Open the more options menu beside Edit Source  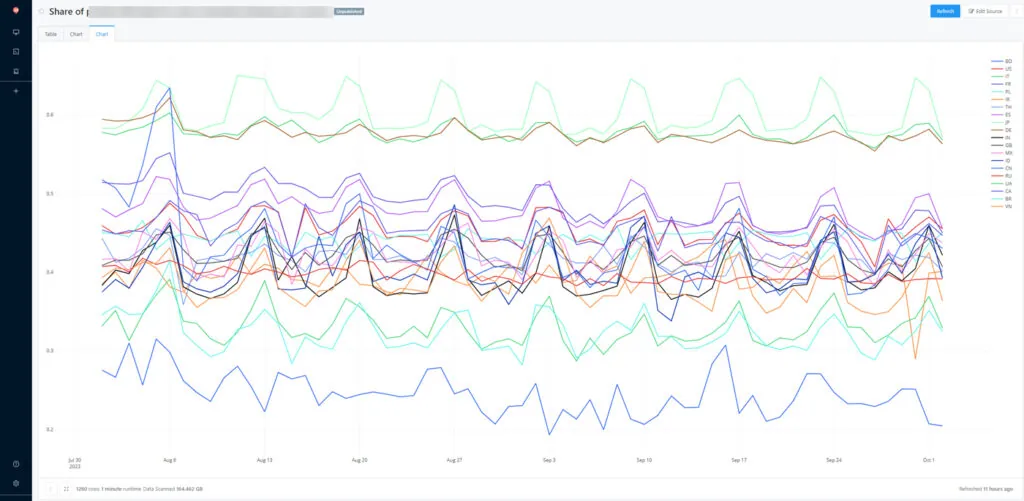(1016, 11)
